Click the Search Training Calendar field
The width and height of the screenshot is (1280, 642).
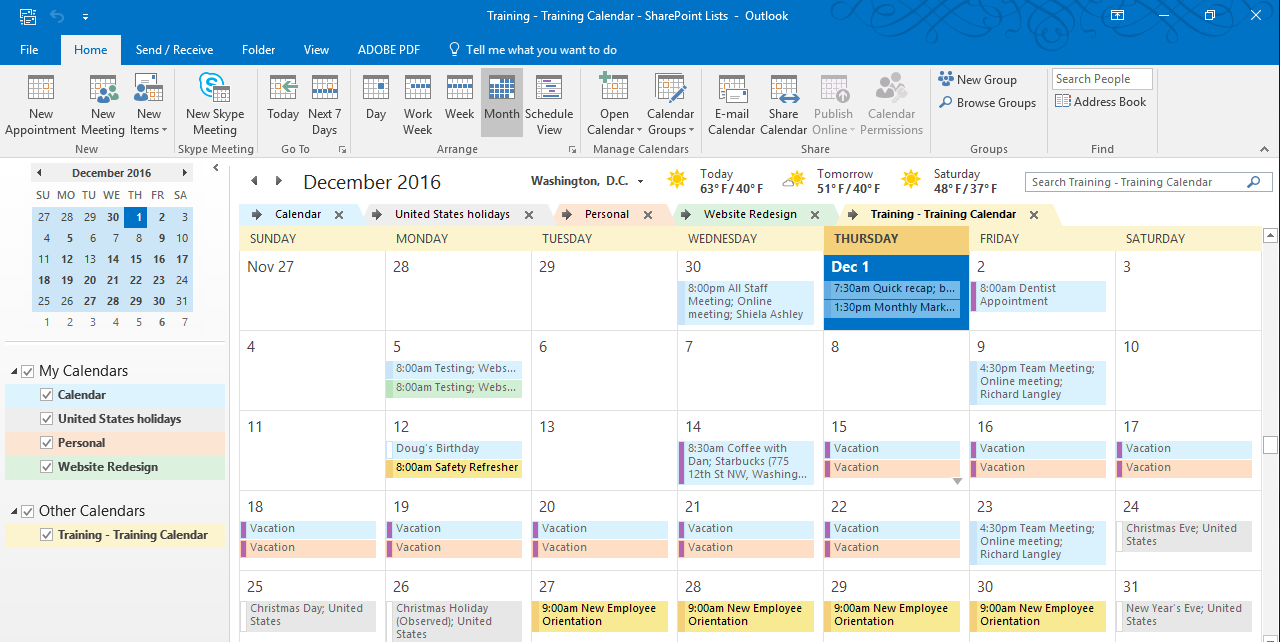coord(1136,182)
